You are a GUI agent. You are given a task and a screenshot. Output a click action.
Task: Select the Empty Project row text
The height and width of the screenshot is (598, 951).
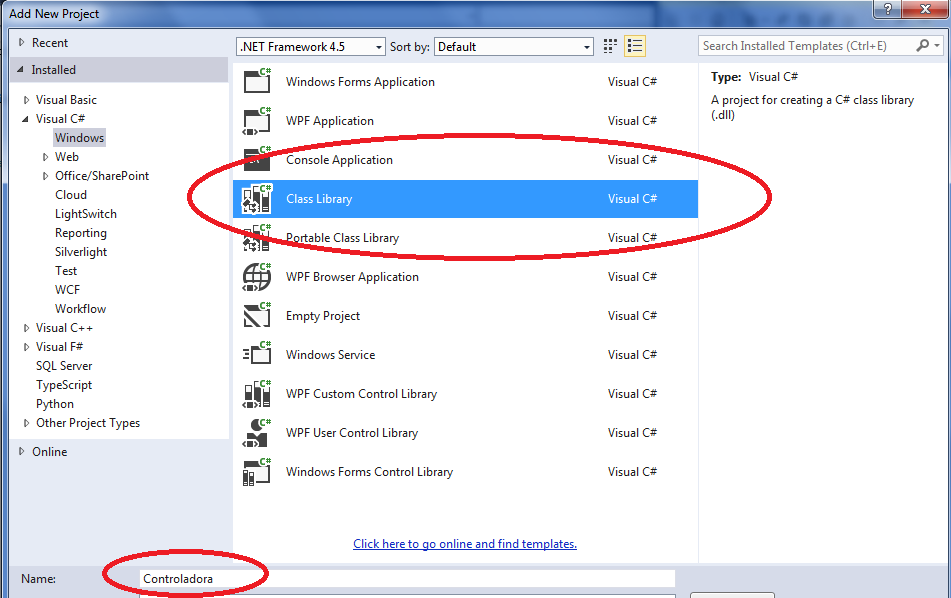click(x=323, y=316)
